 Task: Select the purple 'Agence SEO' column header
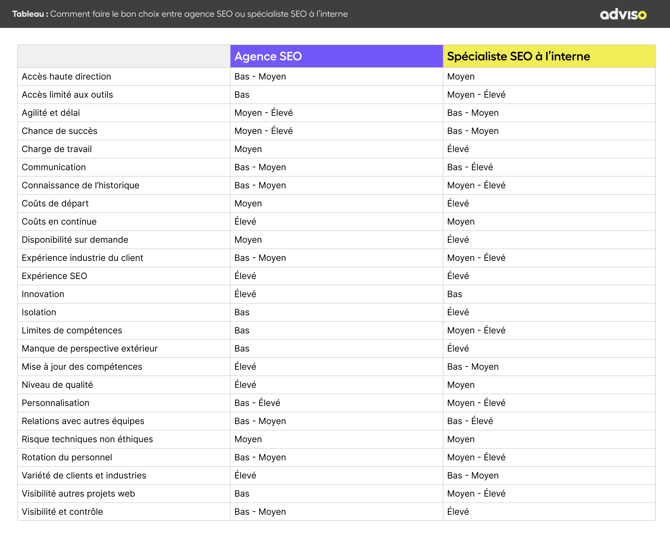click(268, 56)
